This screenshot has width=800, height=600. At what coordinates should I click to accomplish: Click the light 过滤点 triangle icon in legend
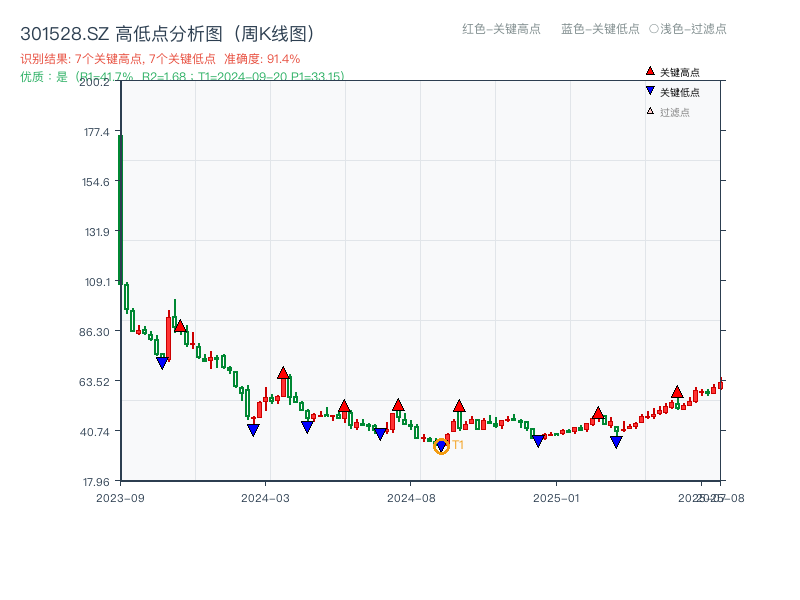coord(650,111)
